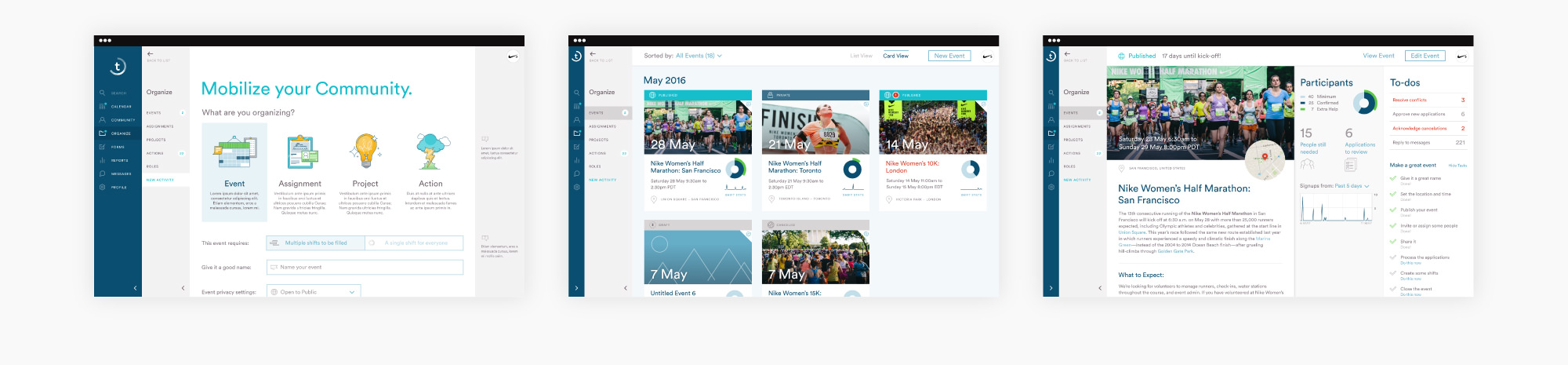This screenshot has width=1568, height=365.
Task: Open Reply to messages to-do item
Action: click(x=1428, y=143)
